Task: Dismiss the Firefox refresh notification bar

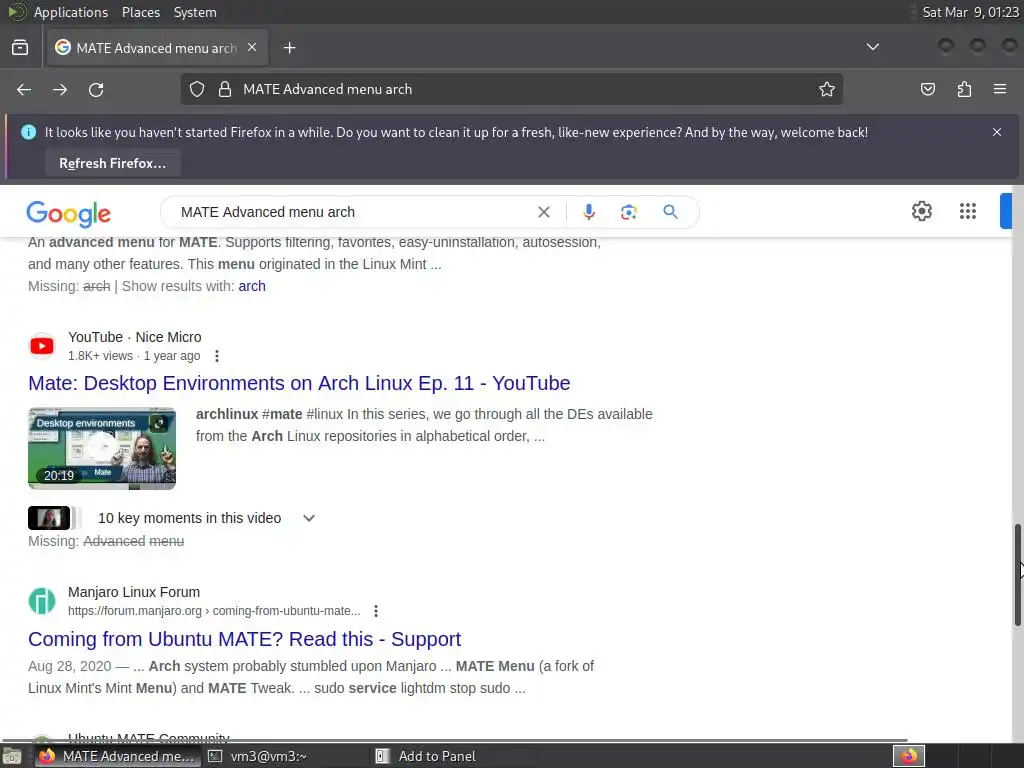Action: (997, 132)
